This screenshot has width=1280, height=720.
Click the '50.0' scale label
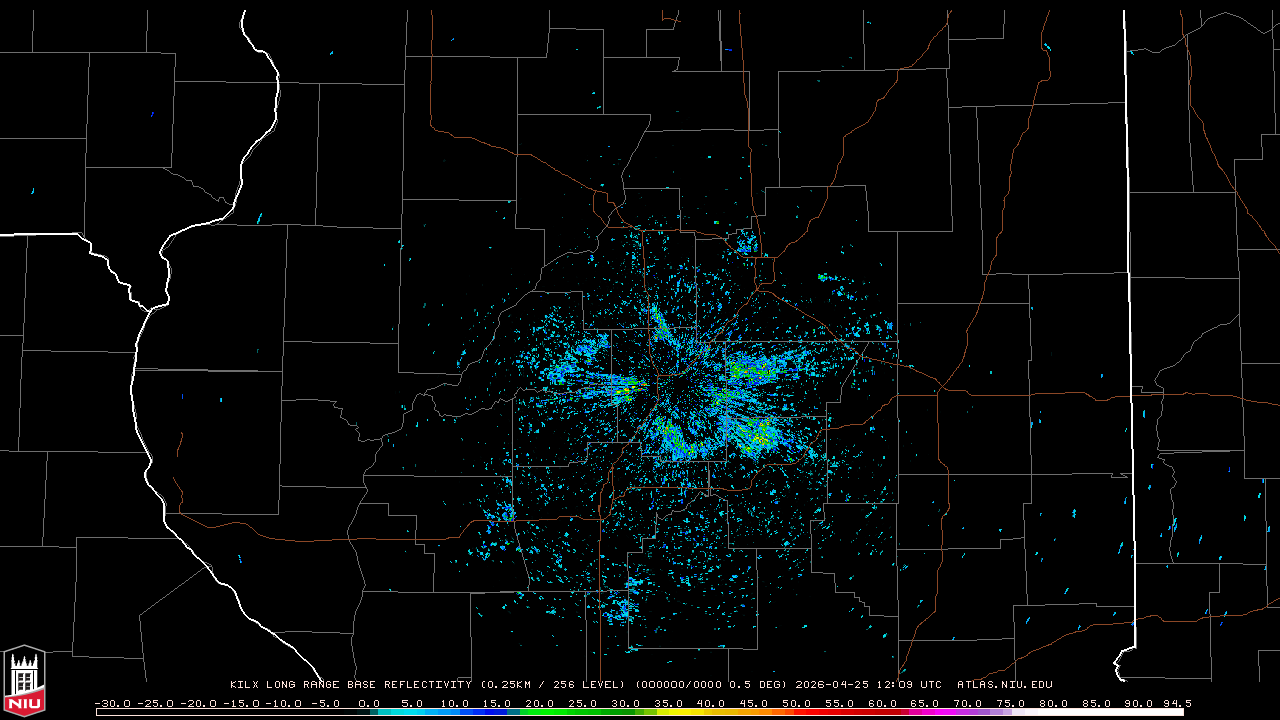point(799,703)
